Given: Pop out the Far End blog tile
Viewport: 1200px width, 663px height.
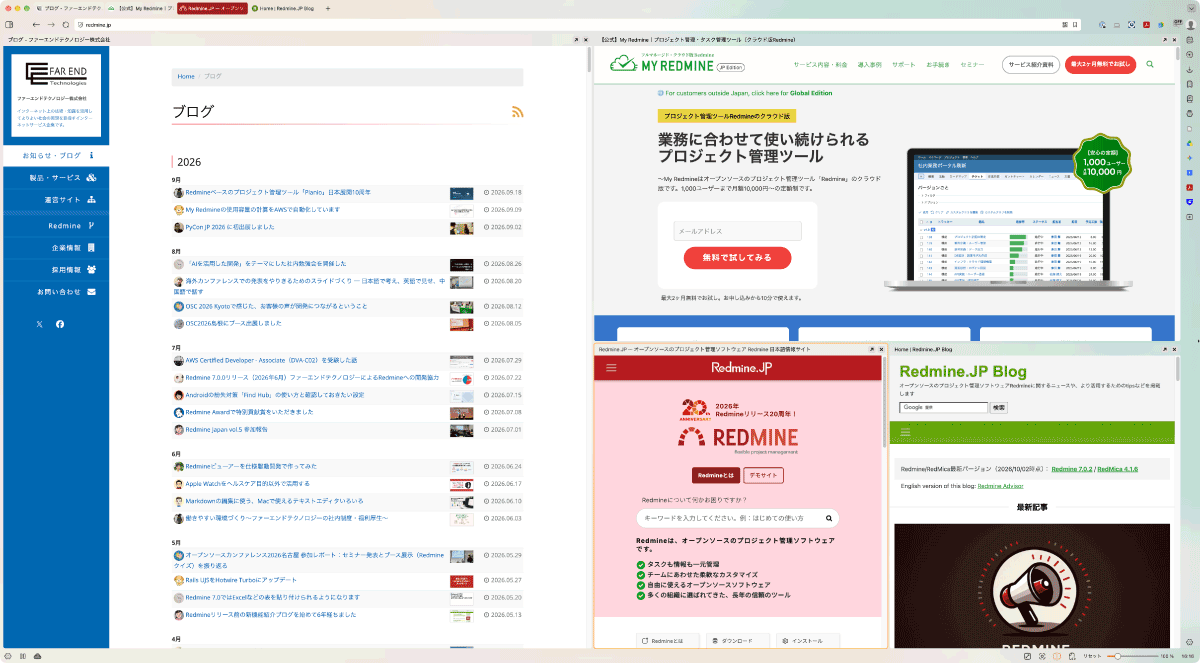Looking at the screenshot, I should [x=576, y=39].
